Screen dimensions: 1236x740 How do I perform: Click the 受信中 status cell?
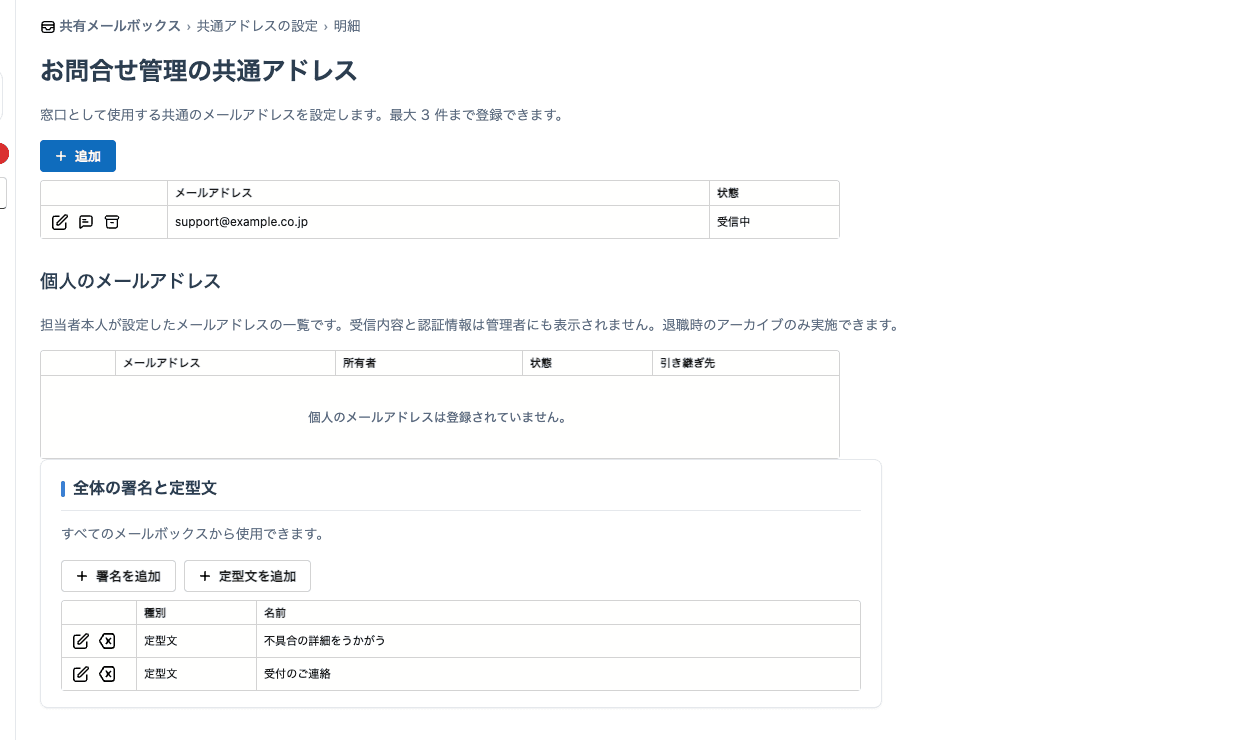click(x=774, y=222)
